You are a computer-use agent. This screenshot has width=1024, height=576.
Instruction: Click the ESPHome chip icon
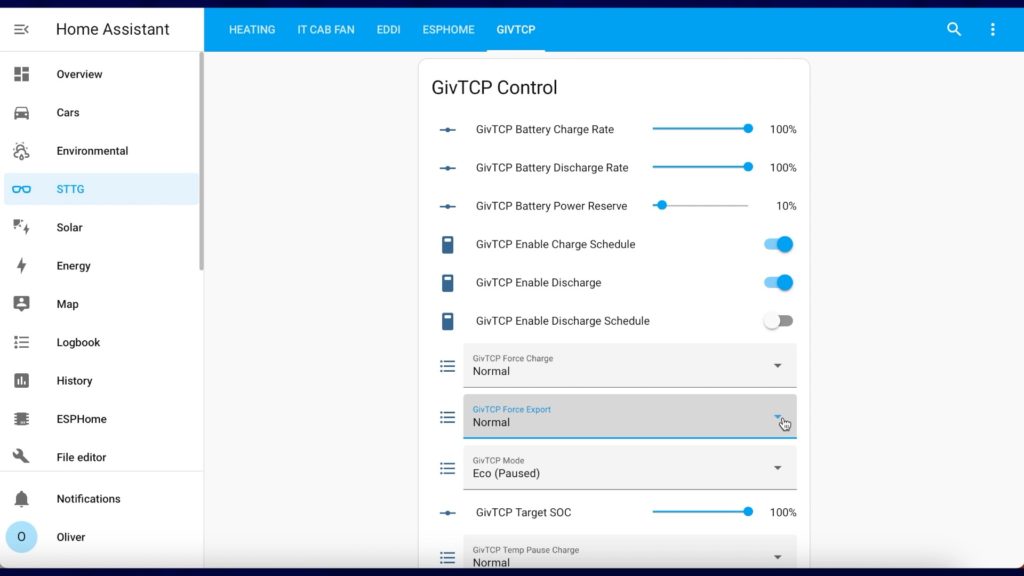tap(22, 419)
